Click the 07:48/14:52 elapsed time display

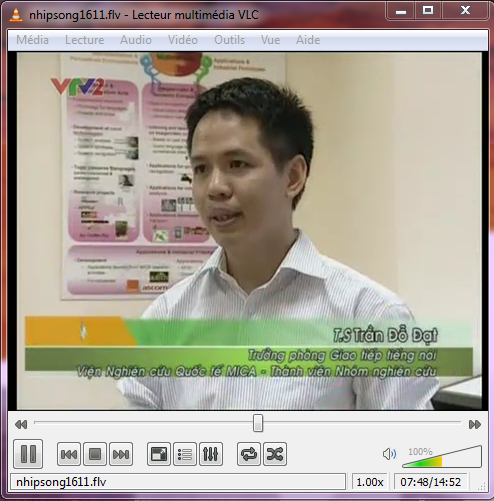pyautogui.click(x=431, y=482)
